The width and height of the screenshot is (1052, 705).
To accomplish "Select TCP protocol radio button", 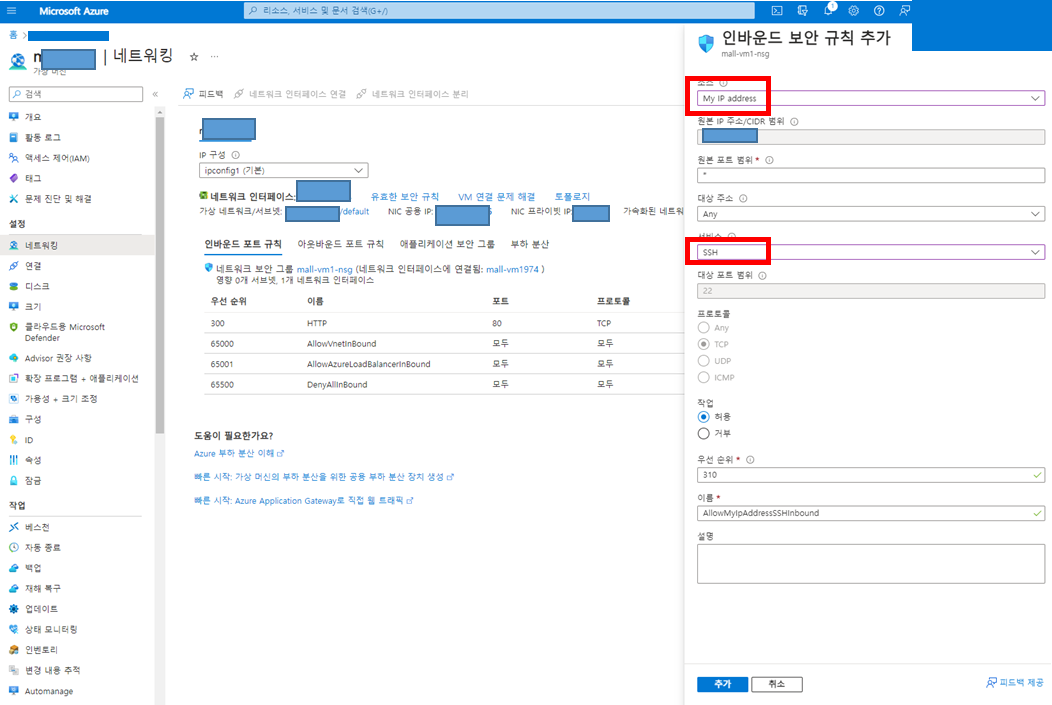I will click(703, 344).
